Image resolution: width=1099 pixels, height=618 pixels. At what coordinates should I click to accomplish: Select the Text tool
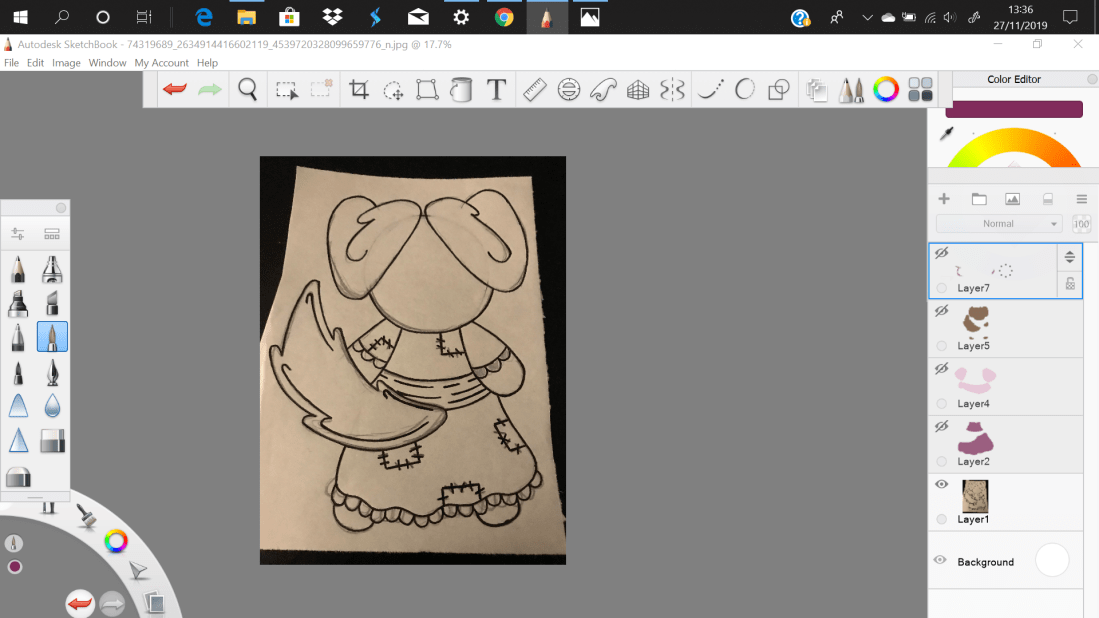click(x=496, y=90)
